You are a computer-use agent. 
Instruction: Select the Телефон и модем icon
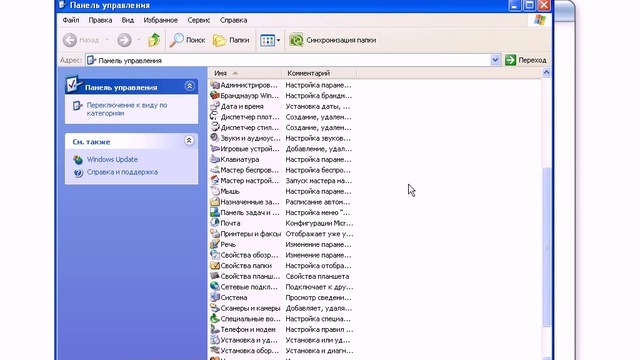[x=215, y=329]
